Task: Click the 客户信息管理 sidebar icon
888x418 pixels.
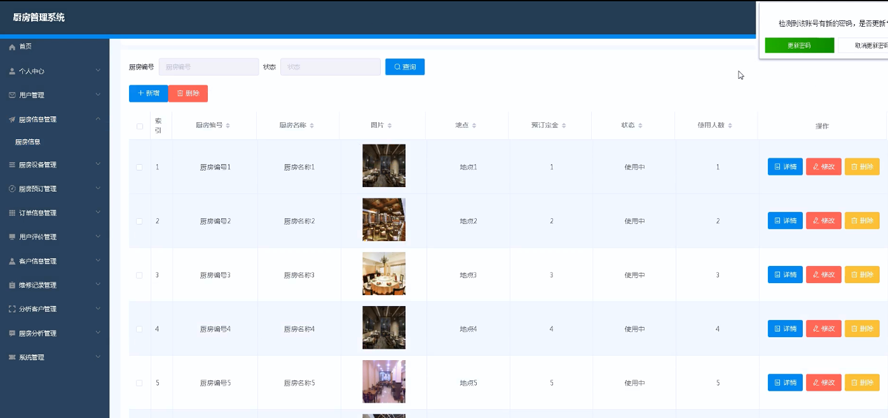Action: tap(12, 261)
